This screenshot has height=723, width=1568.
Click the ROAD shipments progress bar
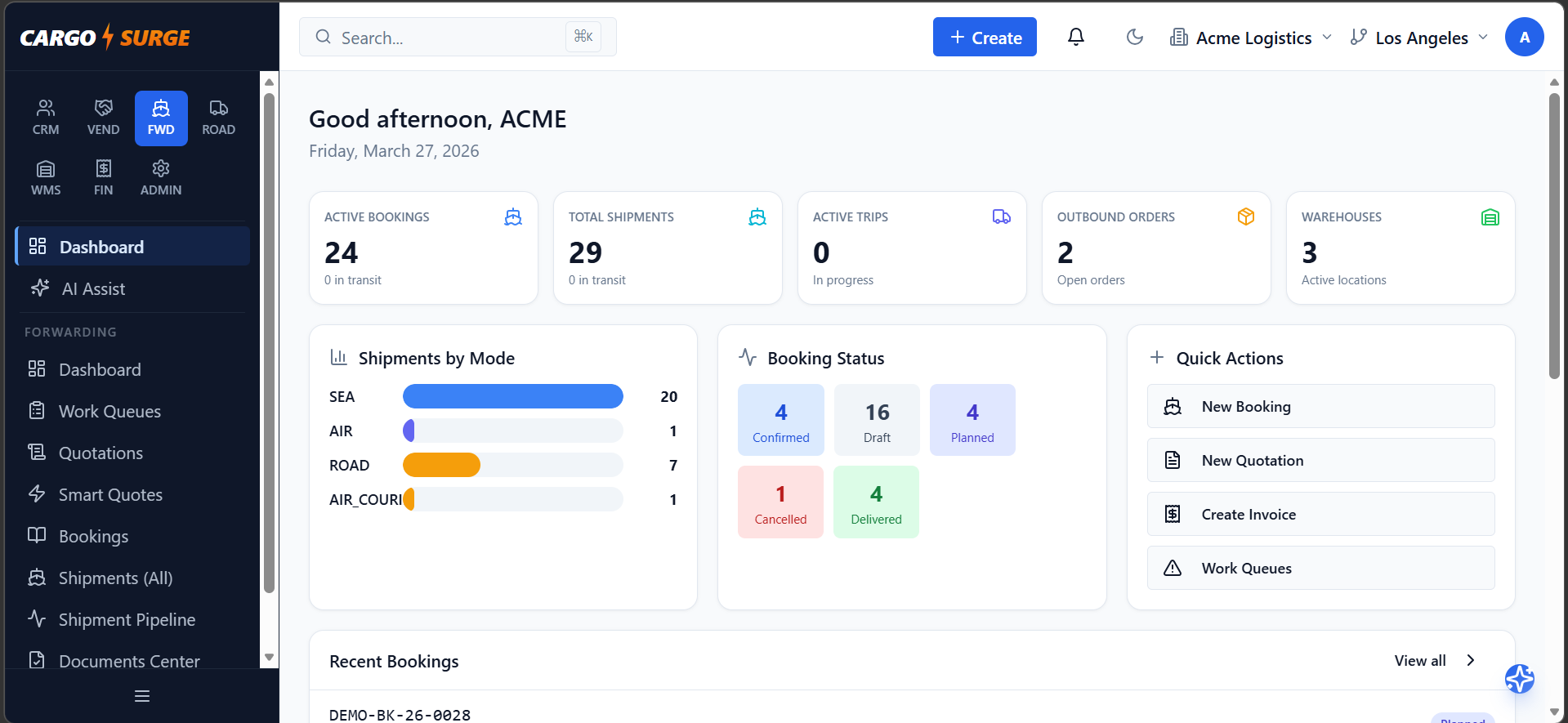click(513, 465)
